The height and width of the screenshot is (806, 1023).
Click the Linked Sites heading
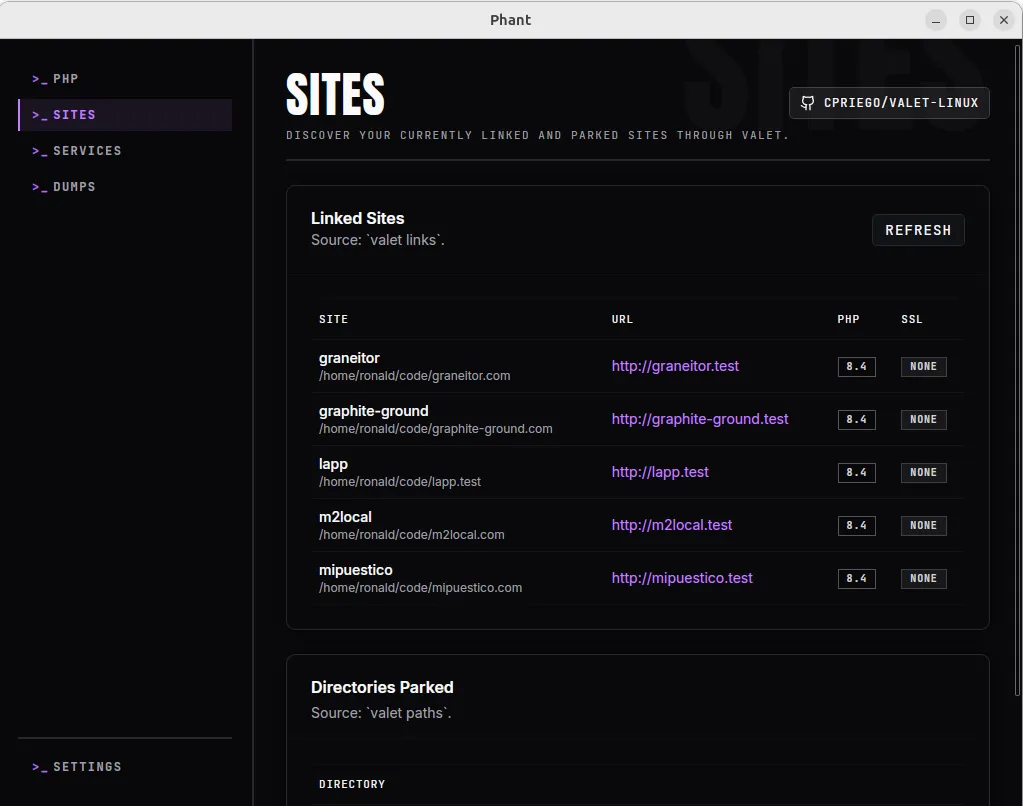click(358, 218)
